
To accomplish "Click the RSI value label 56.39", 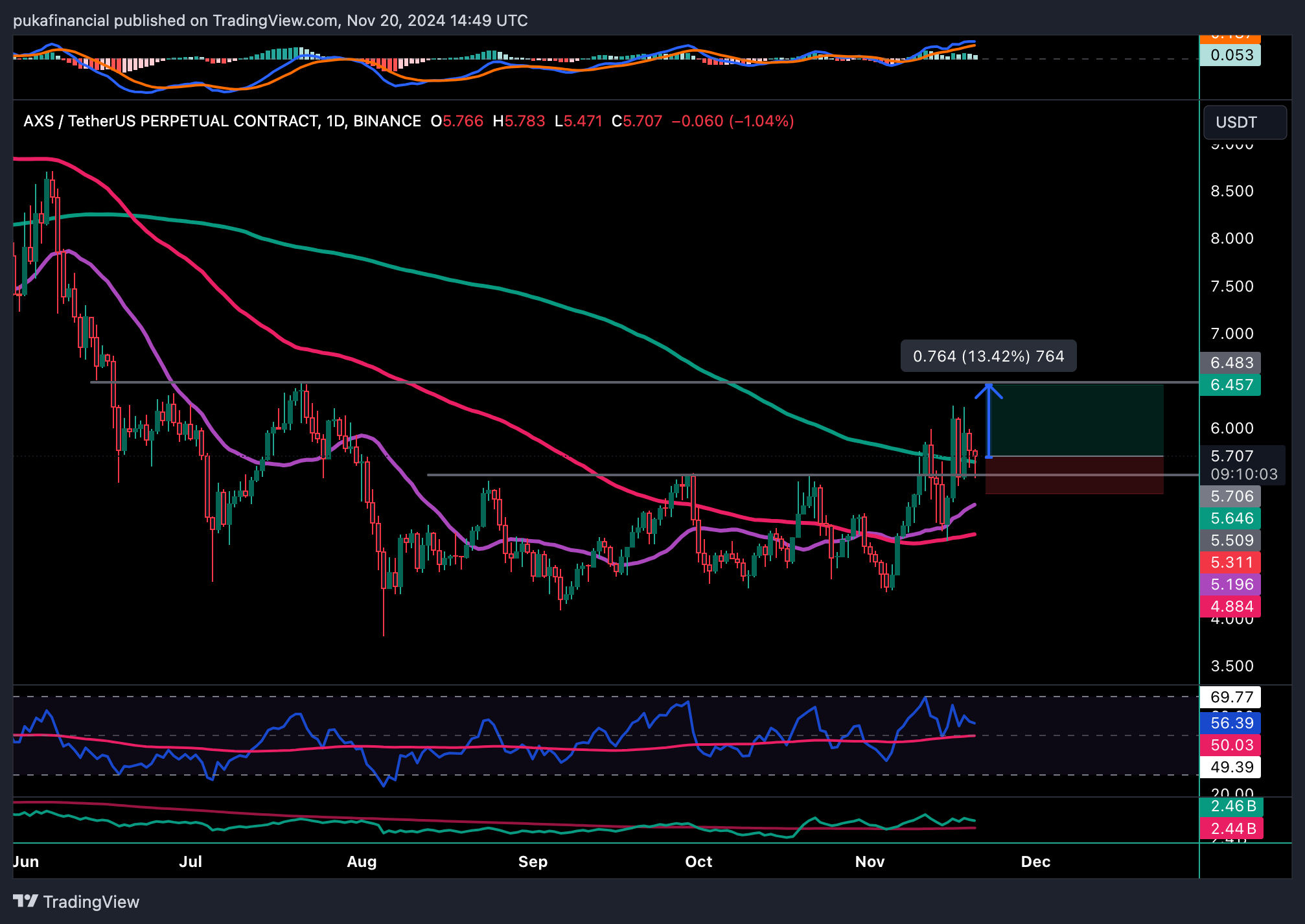I will pos(1230,723).
